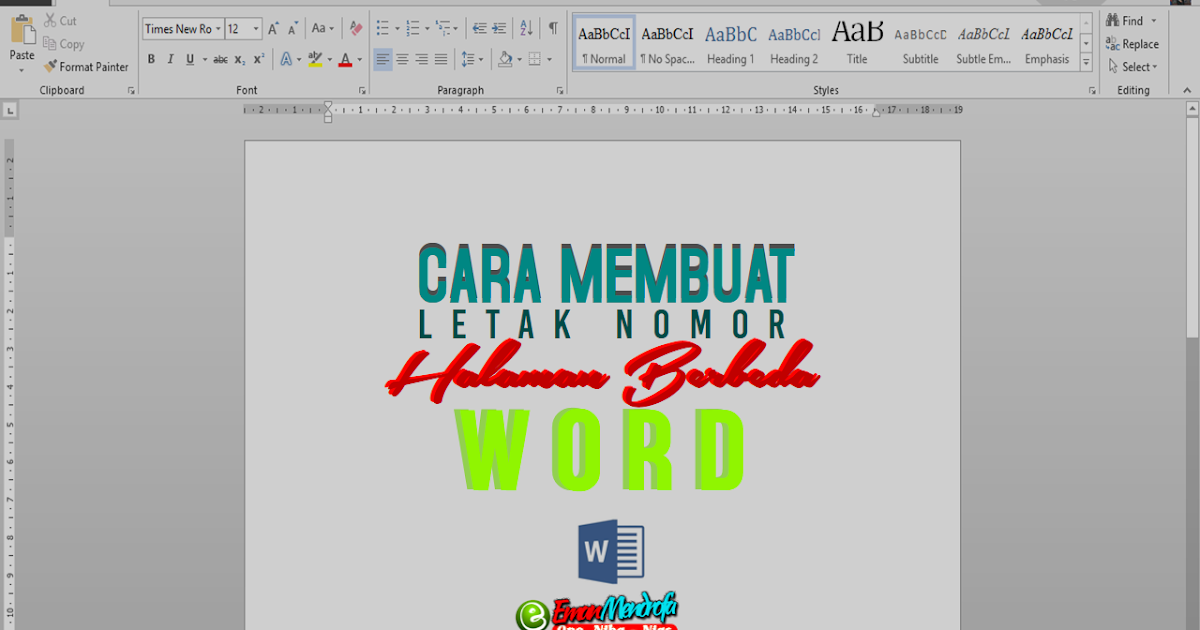Viewport: 1200px width, 630px height.
Task: Apply red font color
Action: [x=345, y=60]
